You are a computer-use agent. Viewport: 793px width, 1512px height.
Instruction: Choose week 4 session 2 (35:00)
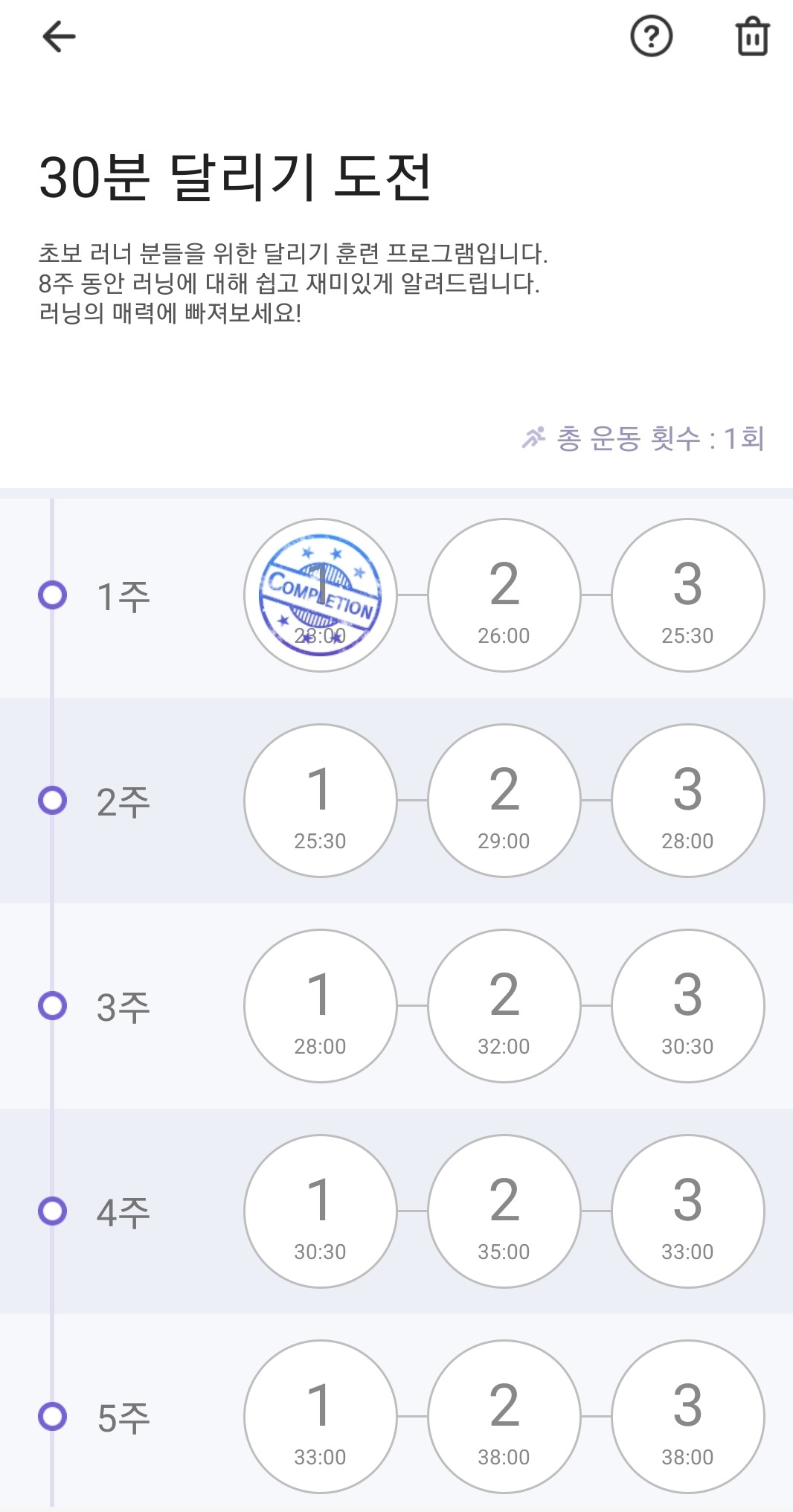pyautogui.click(x=504, y=1211)
